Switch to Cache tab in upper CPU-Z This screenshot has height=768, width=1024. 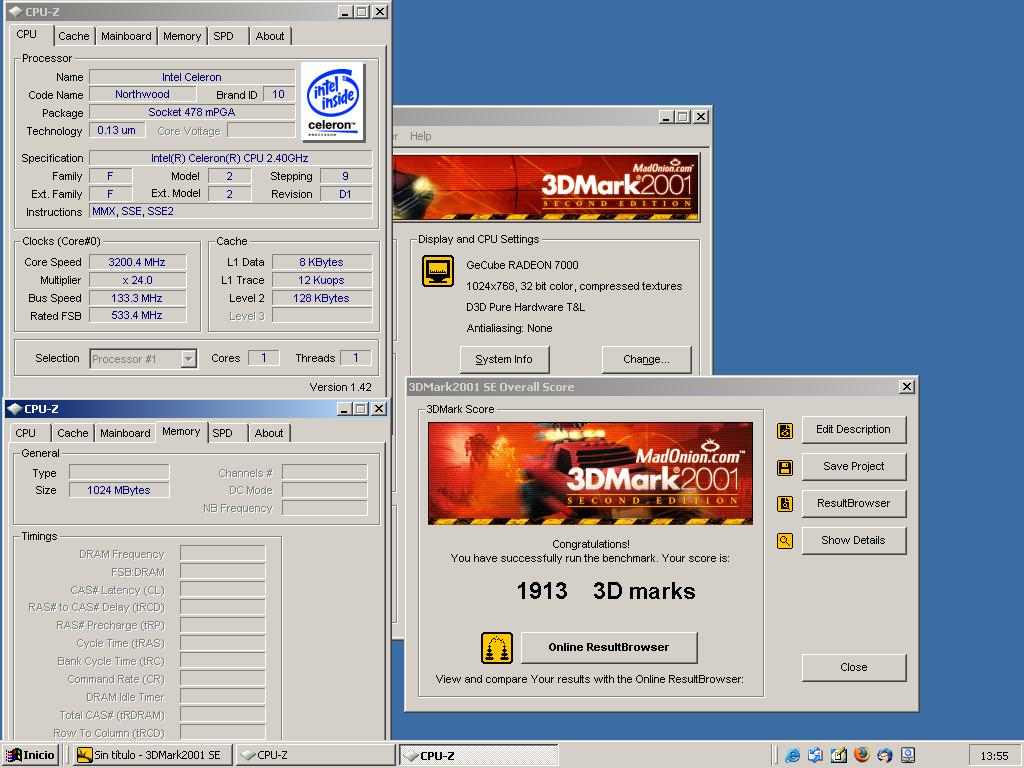[73, 37]
